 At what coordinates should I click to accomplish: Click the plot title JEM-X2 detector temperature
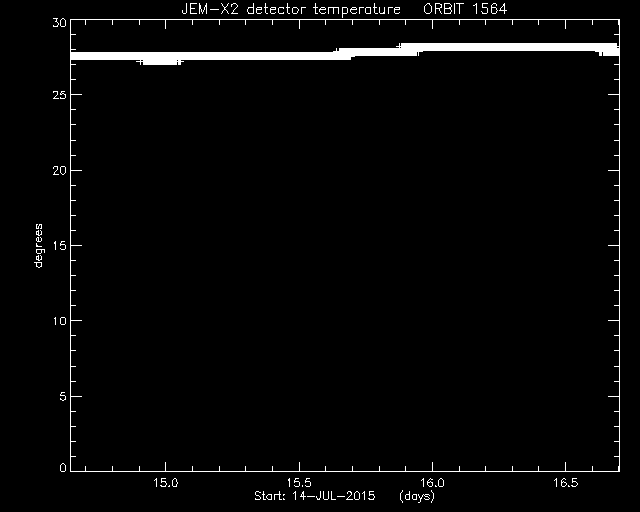(x=291, y=9)
